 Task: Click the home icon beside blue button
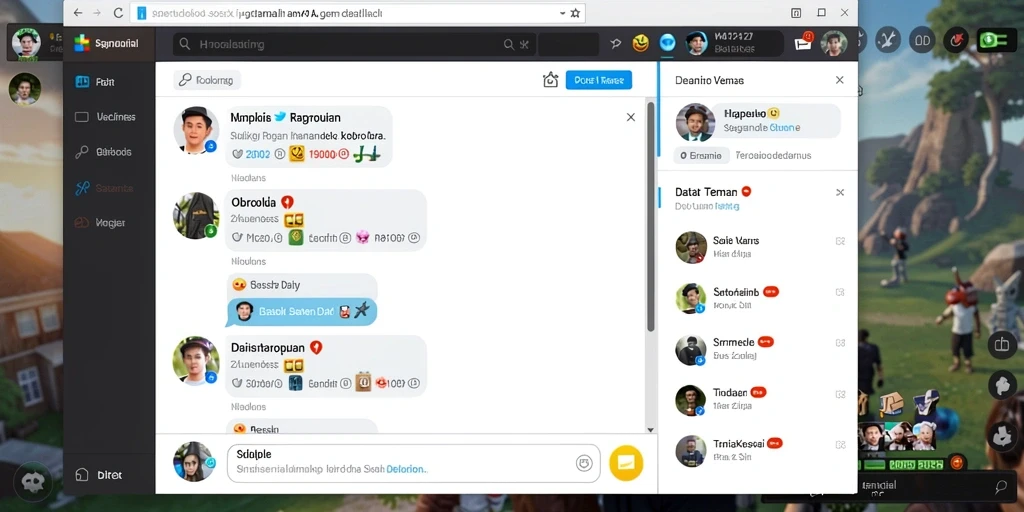tap(551, 80)
